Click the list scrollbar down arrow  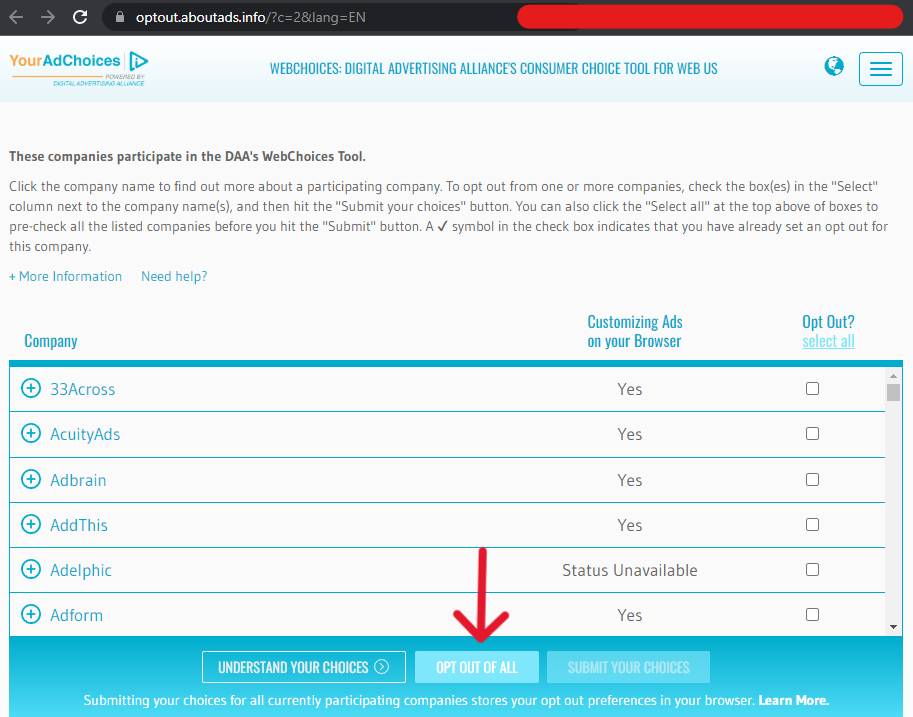point(893,627)
